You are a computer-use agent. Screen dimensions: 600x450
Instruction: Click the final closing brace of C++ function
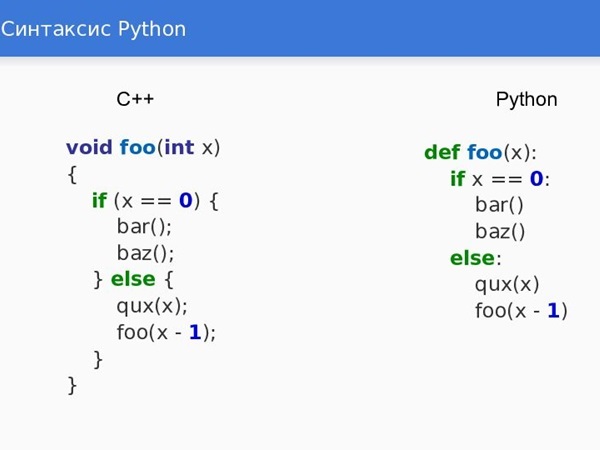[x=72, y=385]
